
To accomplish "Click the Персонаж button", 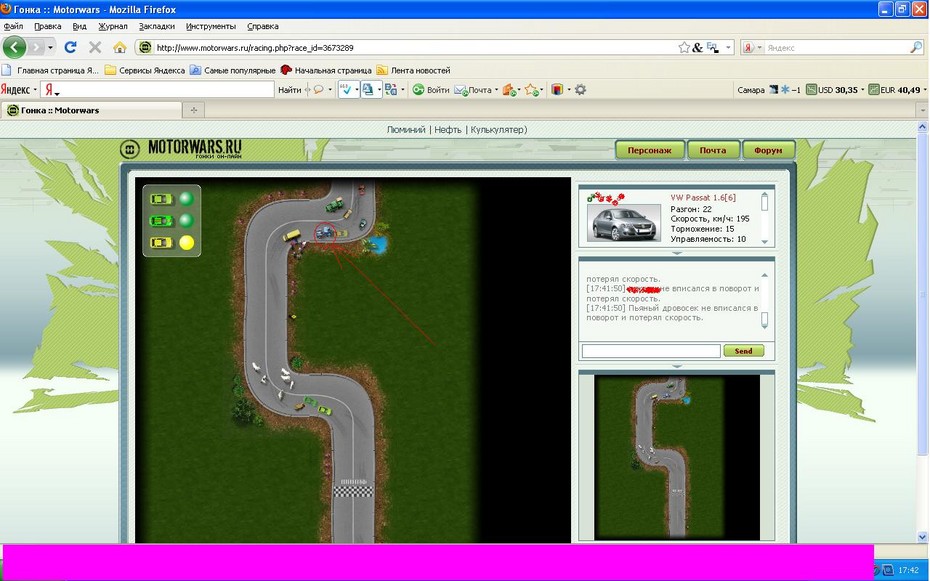I will [649, 151].
